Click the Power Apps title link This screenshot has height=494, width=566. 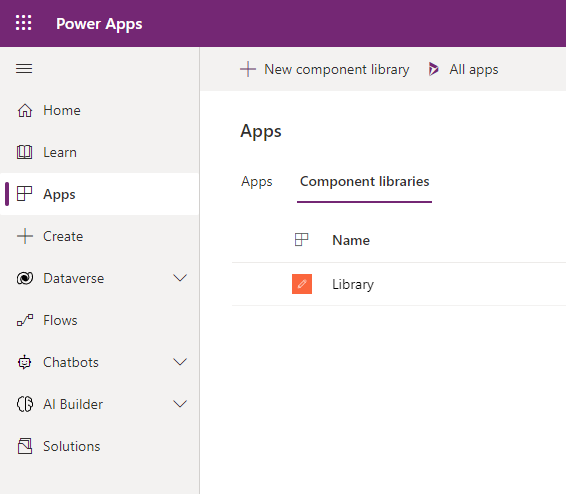[99, 24]
